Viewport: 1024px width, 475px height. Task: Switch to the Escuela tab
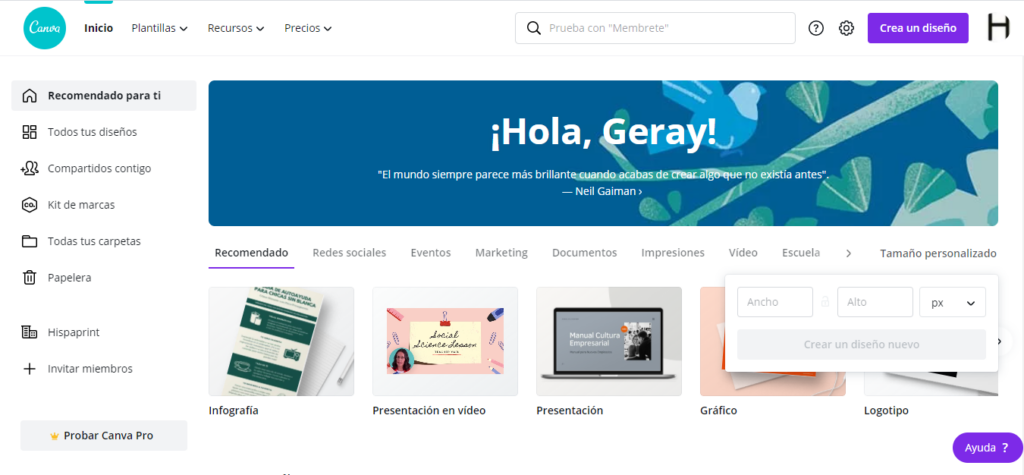point(801,253)
